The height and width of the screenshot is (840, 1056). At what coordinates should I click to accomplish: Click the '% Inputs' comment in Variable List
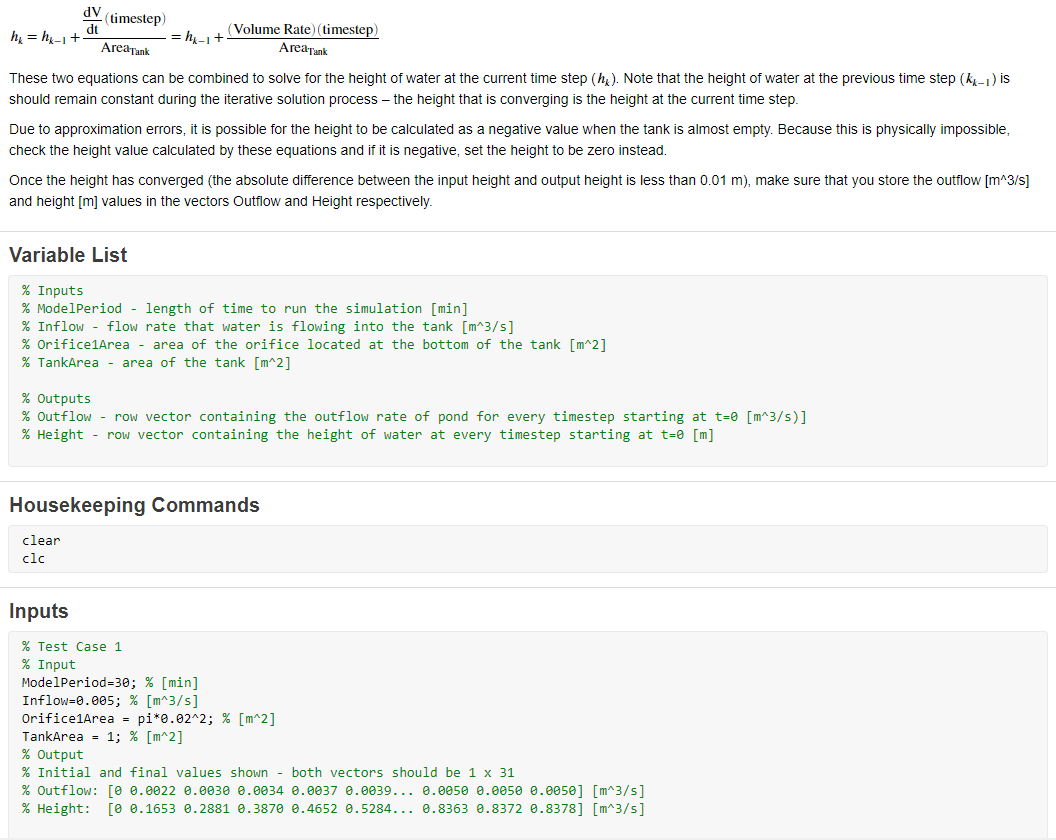coord(53,290)
